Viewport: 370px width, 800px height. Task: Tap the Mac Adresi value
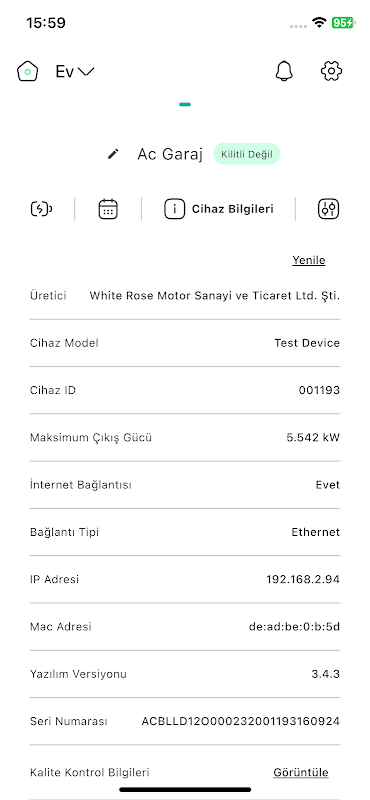pos(294,627)
